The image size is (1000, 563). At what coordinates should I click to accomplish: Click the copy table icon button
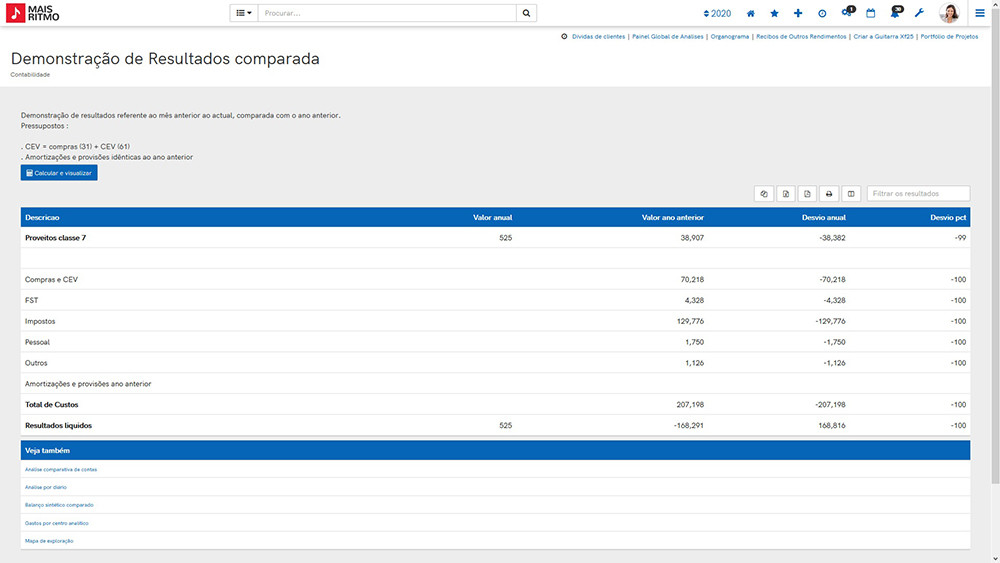[x=764, y=194]
